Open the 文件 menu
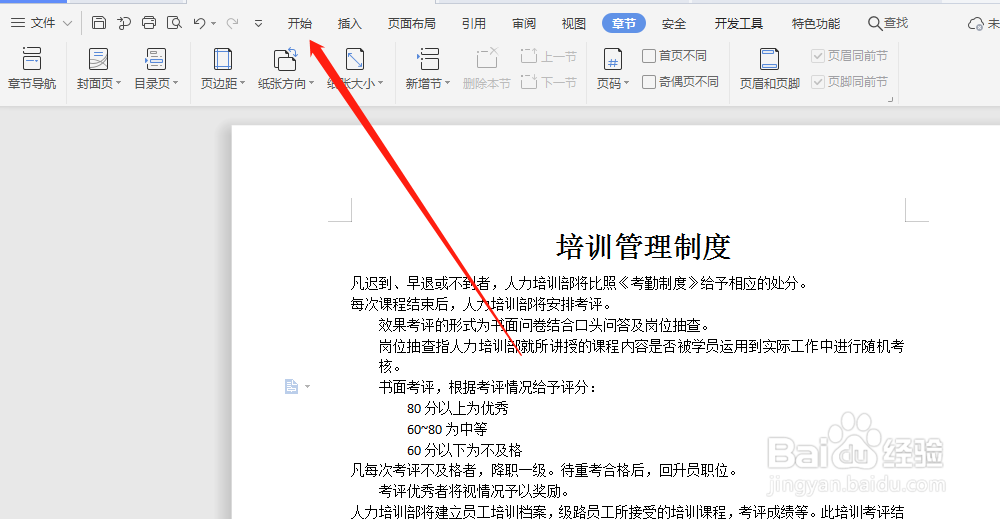This screenshot has width=1000, height=519. click(41, 23)
